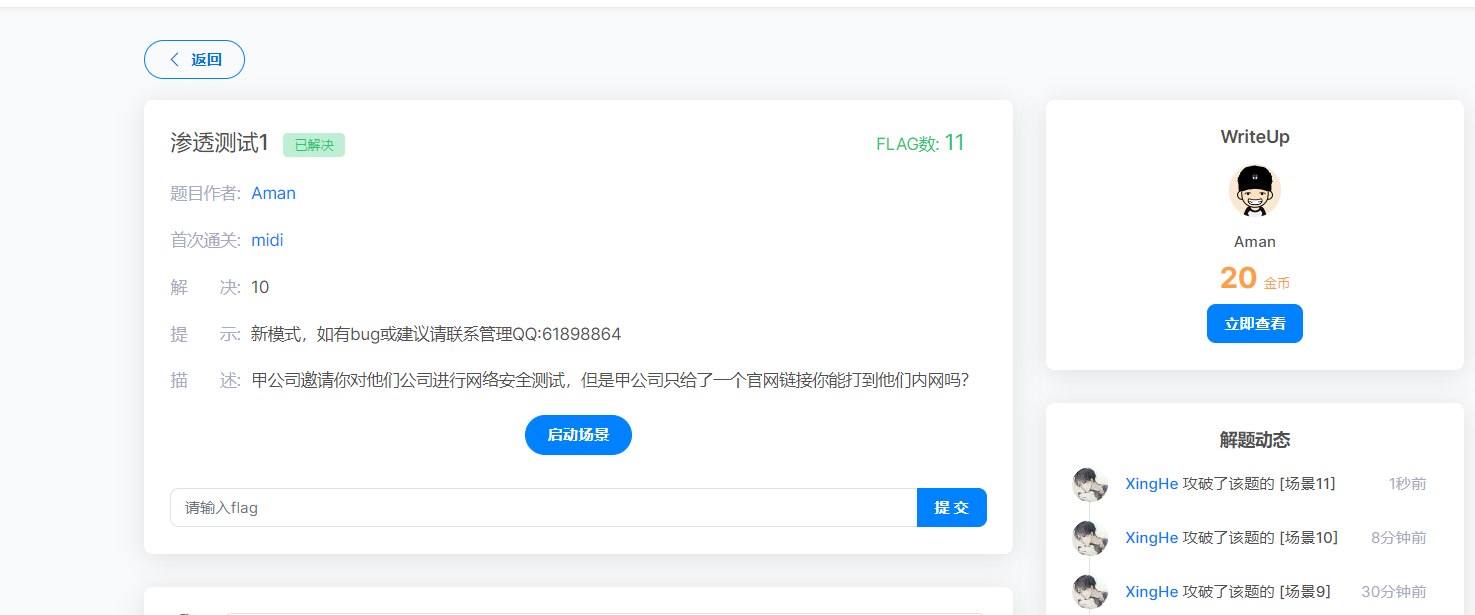Viewport: 1475px width, 615px height.
Task: Click the 渗透测试1 challenge title
Action: 220,143
